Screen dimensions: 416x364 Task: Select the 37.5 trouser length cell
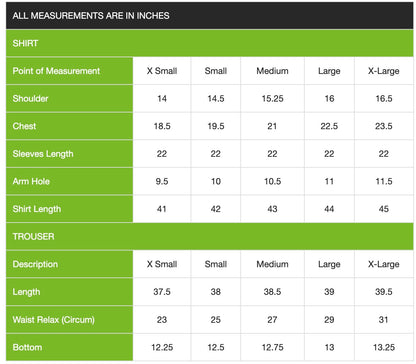pyautogui.click(x=162, y=292)
